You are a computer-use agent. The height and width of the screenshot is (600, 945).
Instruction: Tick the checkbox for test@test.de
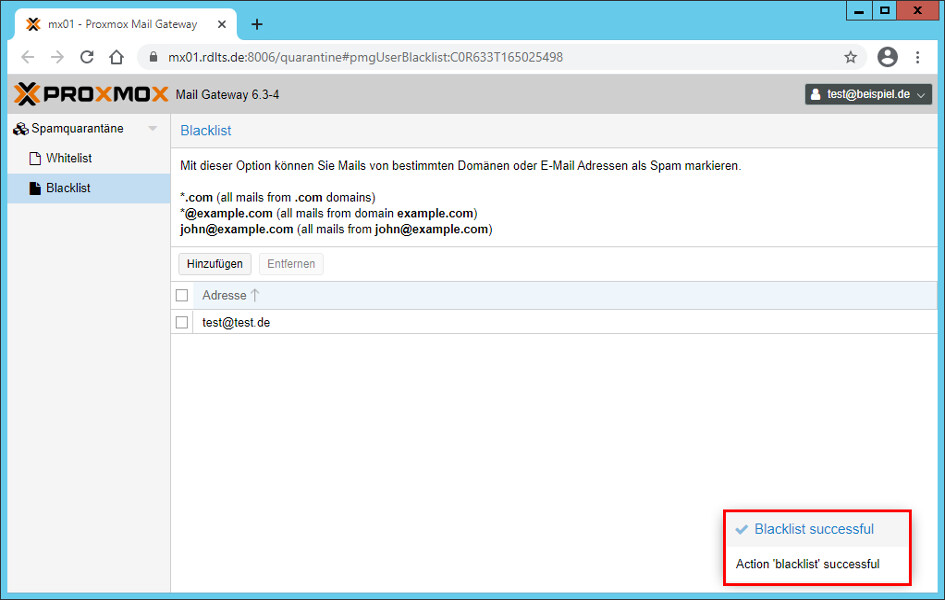click(x=182, y=322)
